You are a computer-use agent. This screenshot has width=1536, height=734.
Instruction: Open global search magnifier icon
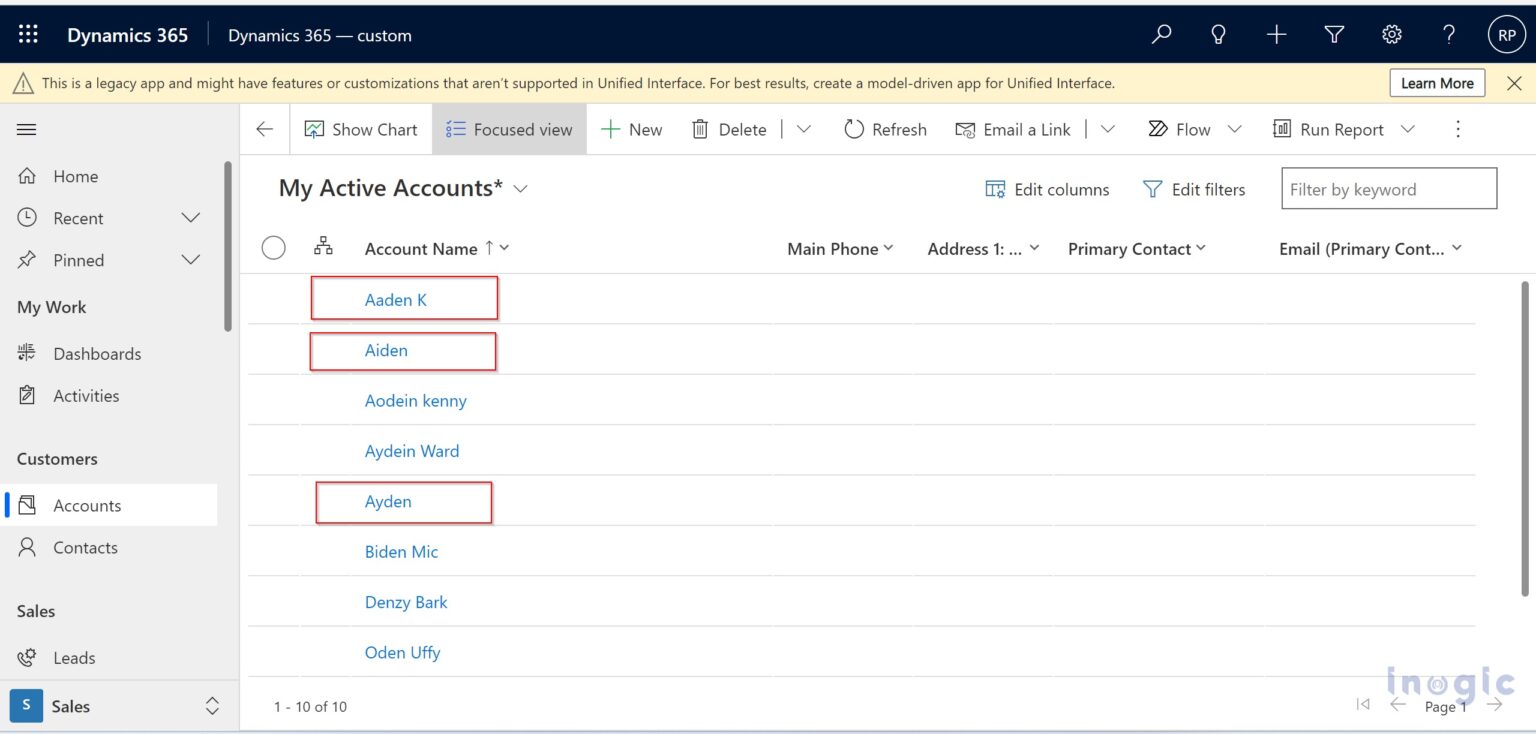coord(1161,33)
